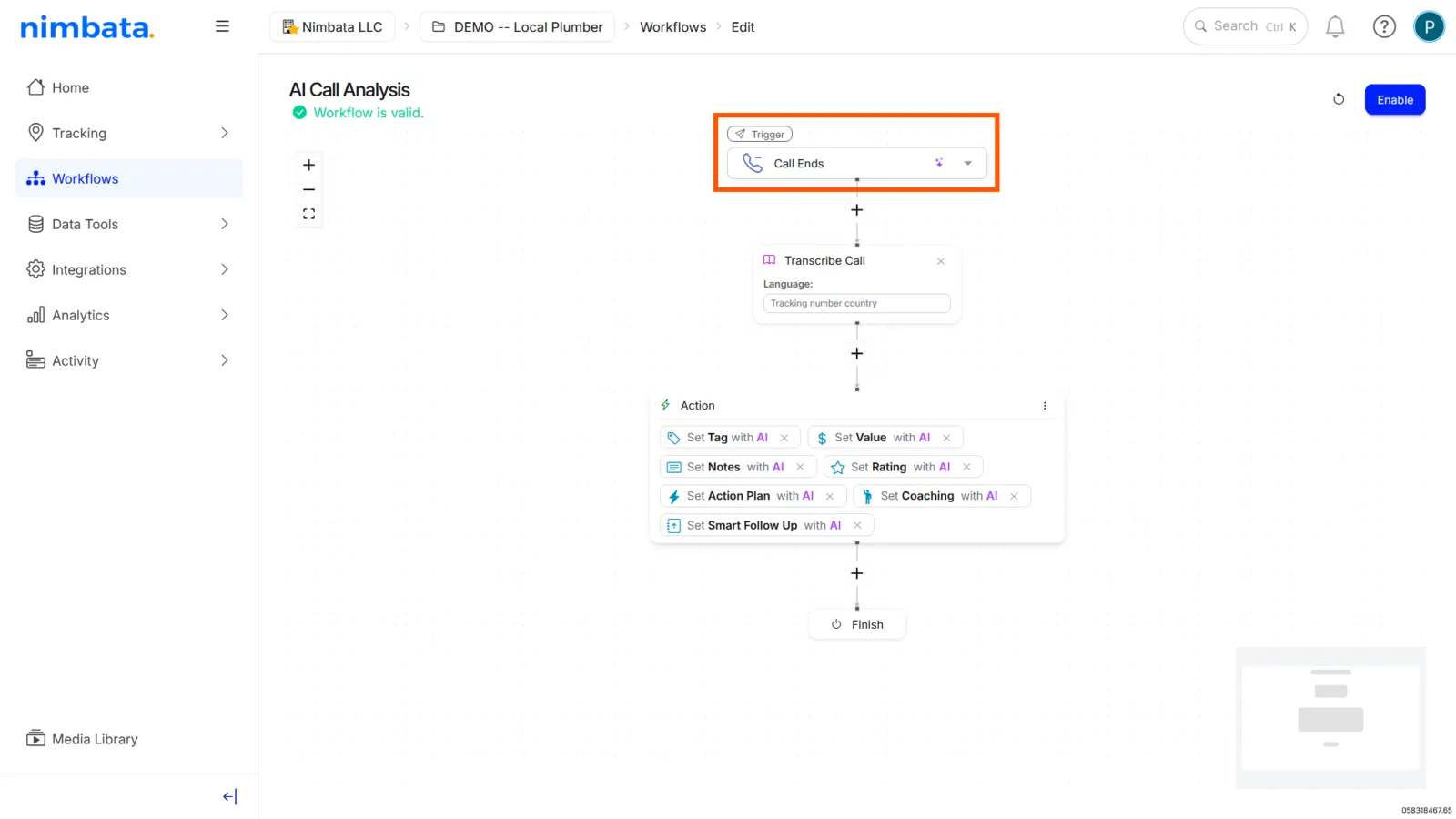Click the Language field in Transcribe Call
The image size is (1456, 819).
(x=856, y=304)
